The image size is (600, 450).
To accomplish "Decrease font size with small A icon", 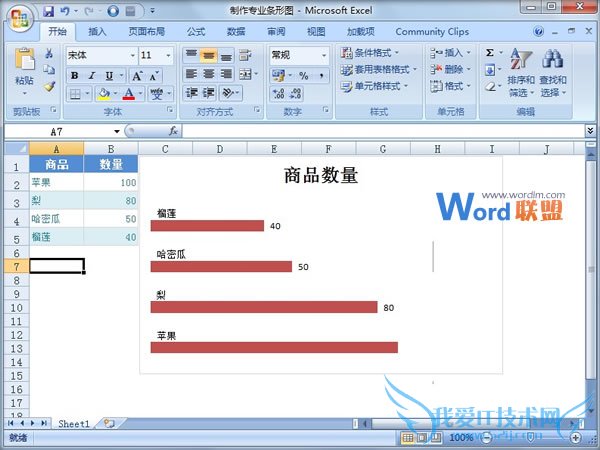I will (x=153, y=76).
